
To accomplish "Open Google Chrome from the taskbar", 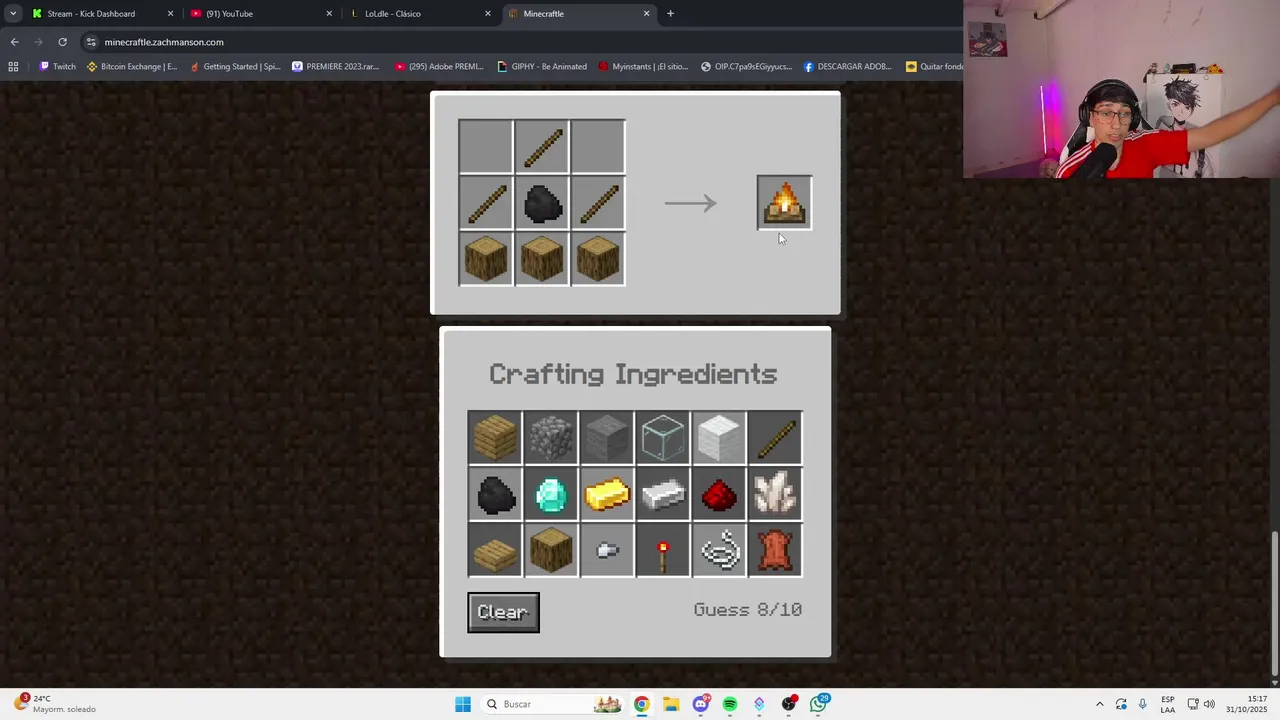I will (641, 704).
